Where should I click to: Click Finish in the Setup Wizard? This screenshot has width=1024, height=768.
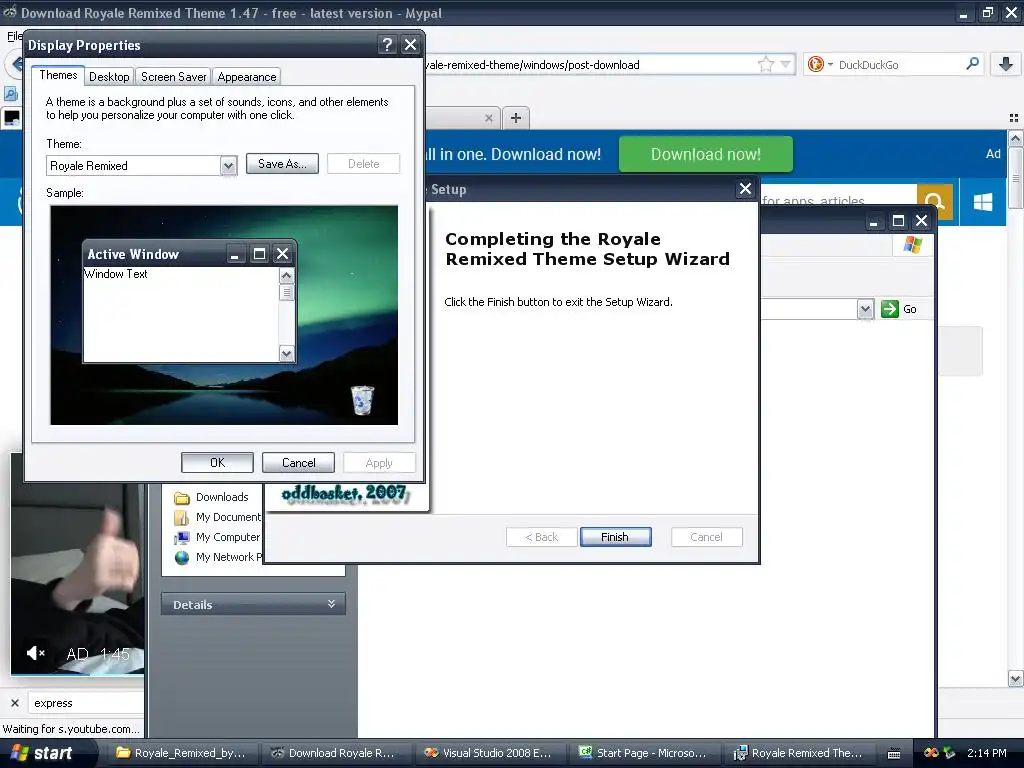(x=615, y=537)
